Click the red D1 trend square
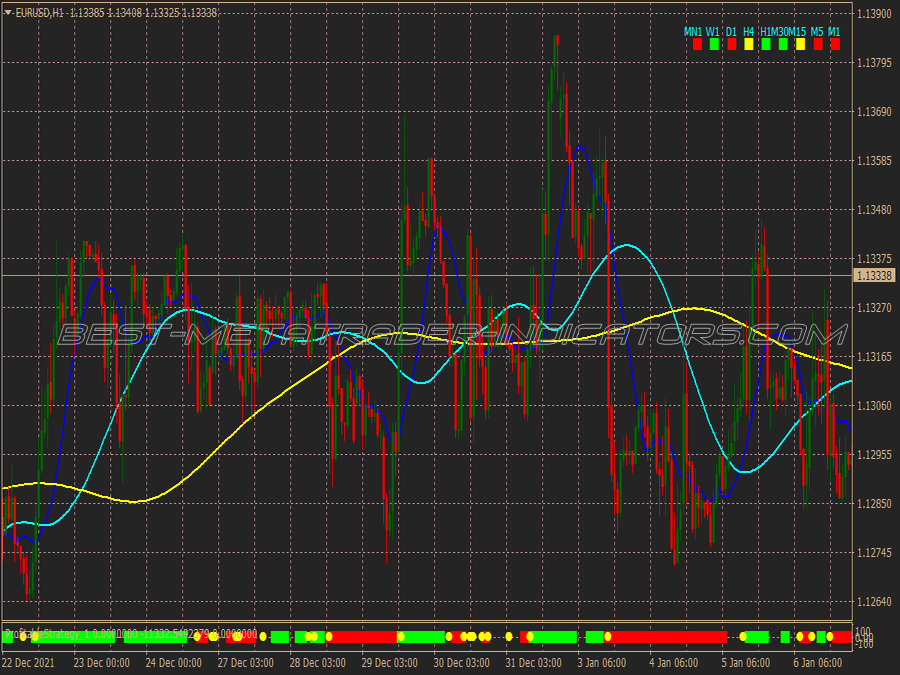This screenshot has height=675, width=900. (731, 44)
